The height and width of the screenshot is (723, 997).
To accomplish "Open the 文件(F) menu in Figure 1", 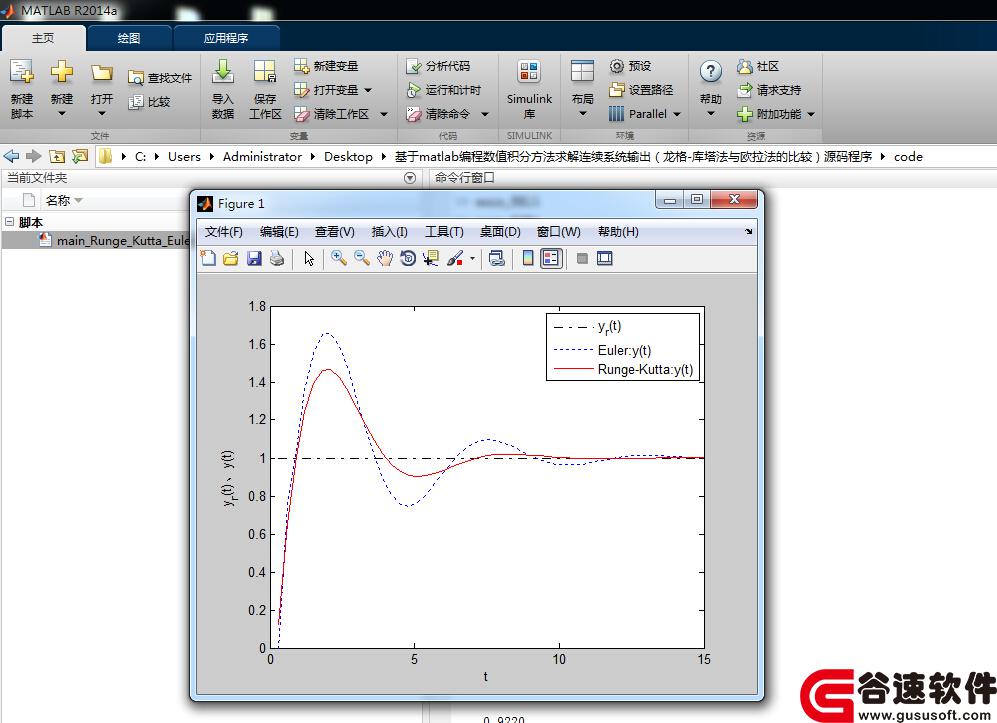I will (224, 231).
